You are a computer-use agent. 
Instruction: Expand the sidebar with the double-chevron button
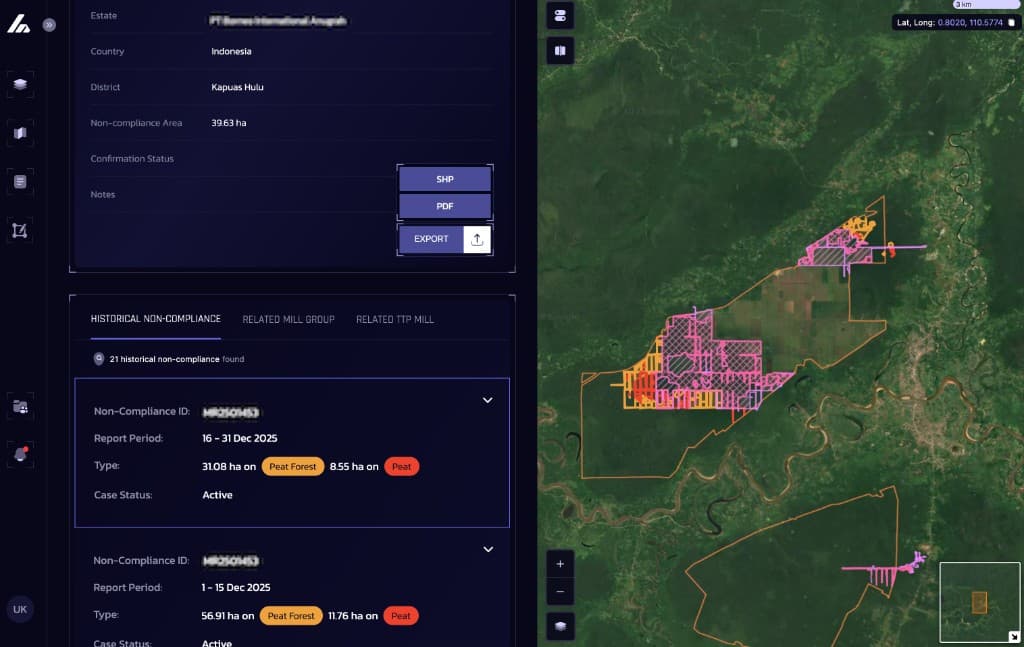pyautogui.click(x=49, y=25)
